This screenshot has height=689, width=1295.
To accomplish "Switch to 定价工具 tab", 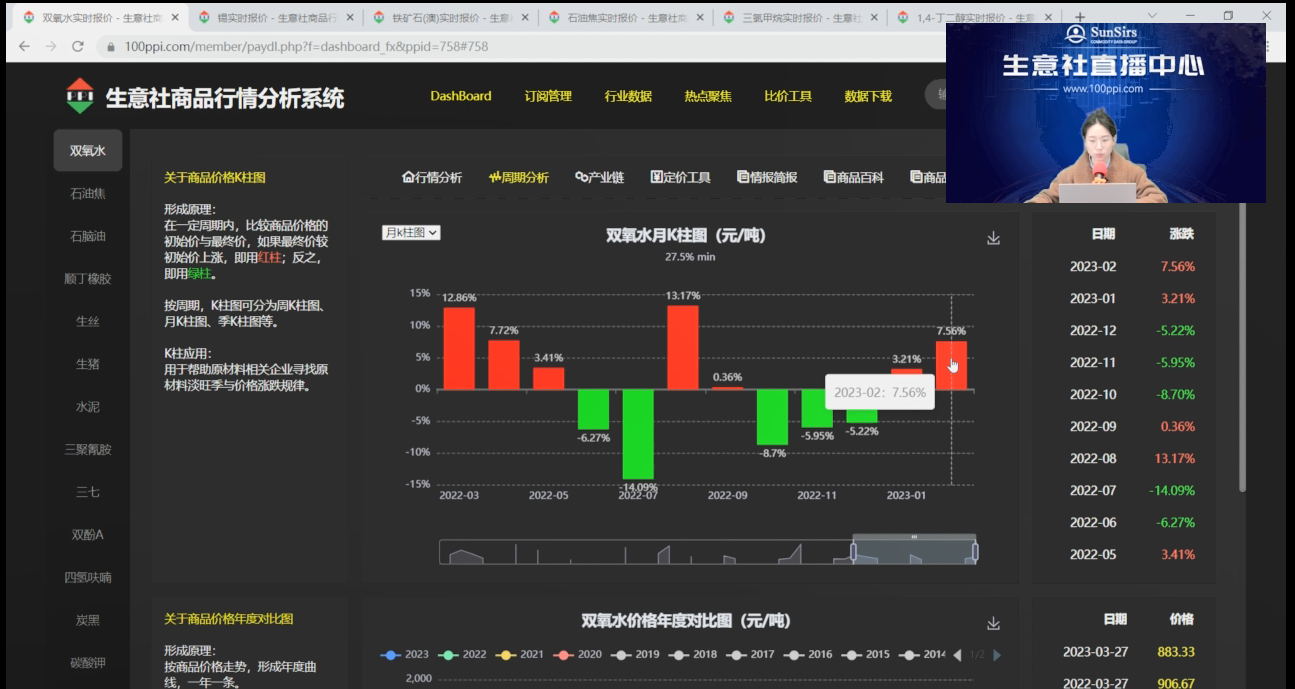I will 680,177.
